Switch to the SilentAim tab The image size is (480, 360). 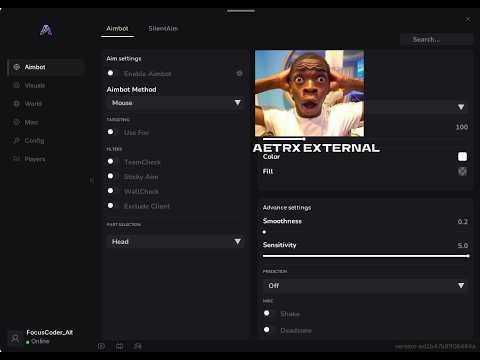tap(163, 29)
